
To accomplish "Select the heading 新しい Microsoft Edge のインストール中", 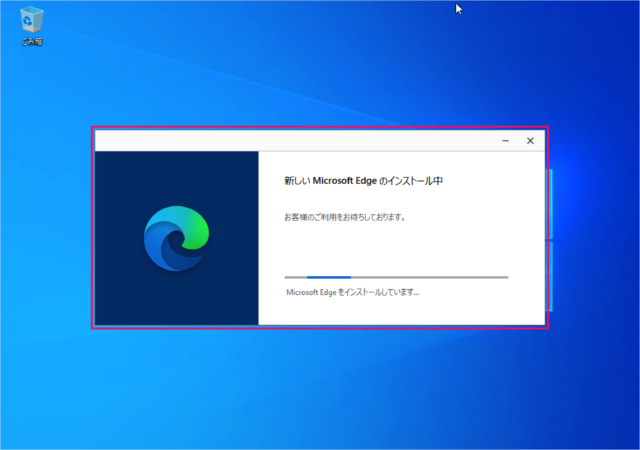I will [x=363, y=180].
